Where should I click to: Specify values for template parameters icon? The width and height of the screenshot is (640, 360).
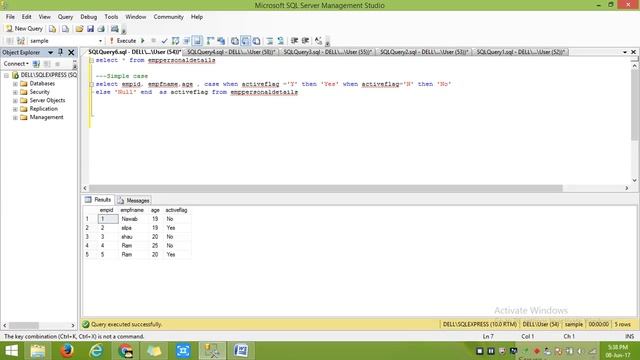(318, 41)
